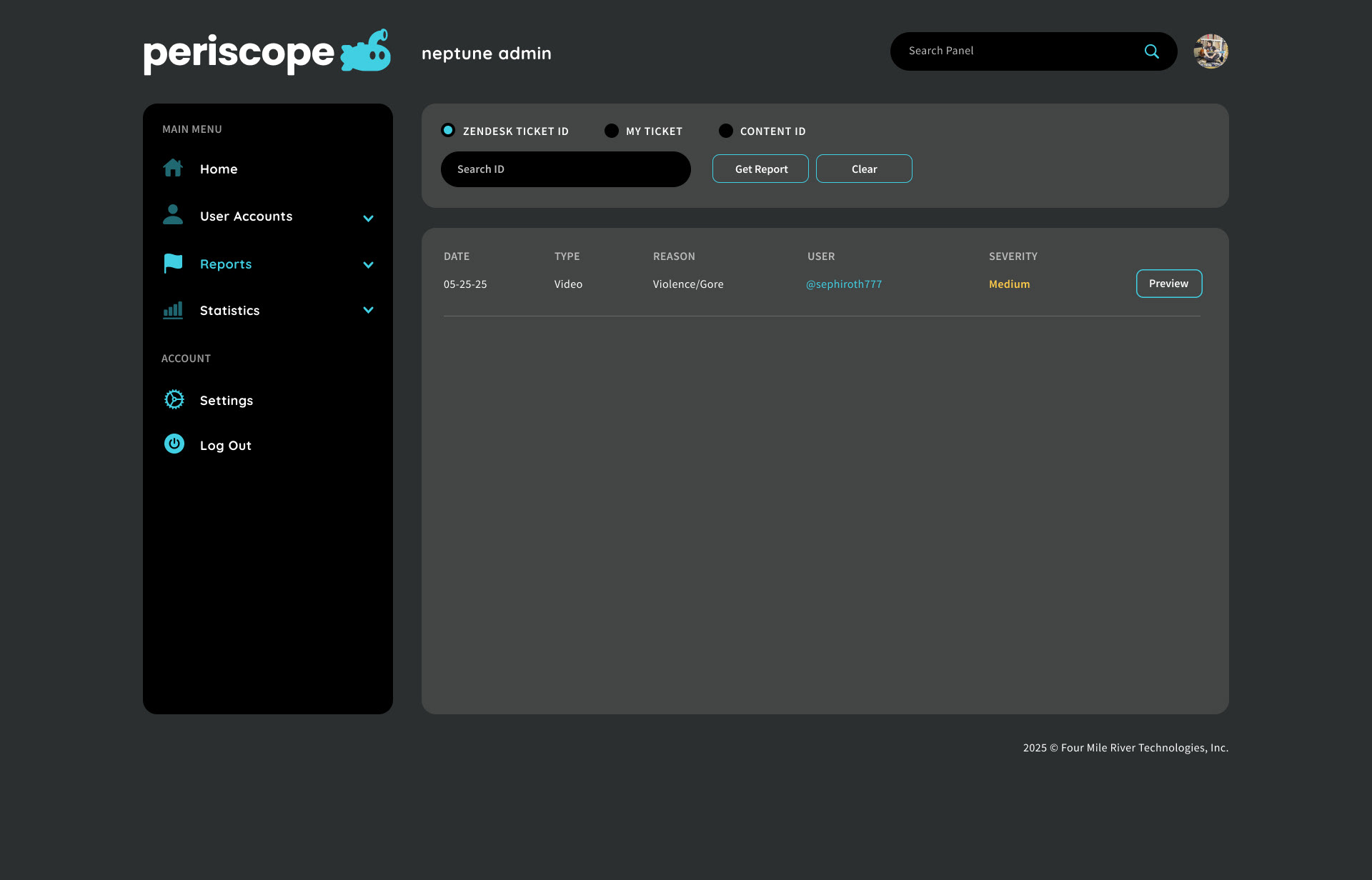Image resolution: width=1372 pixels, height=880 pixels.
Task: Expand the Reports menu chevron
Action: 368,265
